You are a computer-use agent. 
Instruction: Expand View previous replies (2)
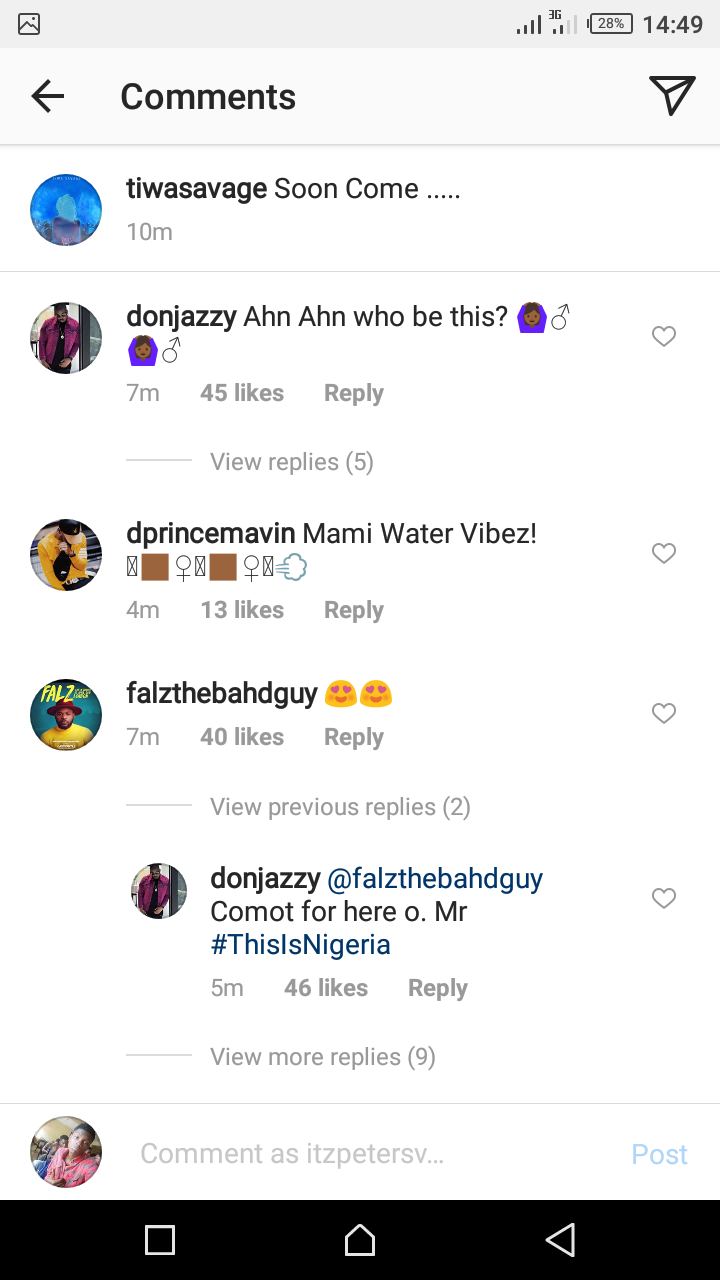(x=340, y=807)
